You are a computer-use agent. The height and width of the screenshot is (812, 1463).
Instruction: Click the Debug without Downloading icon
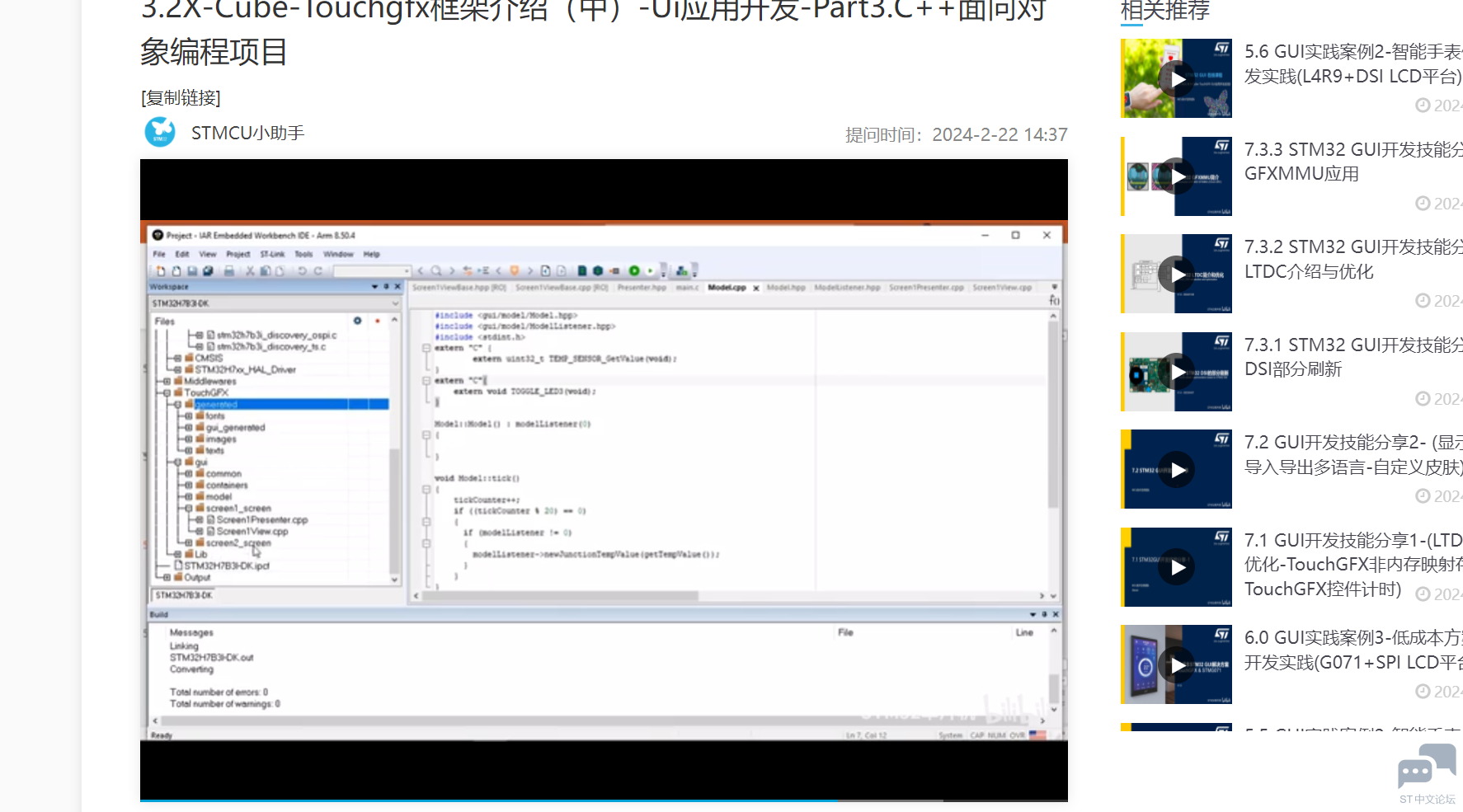click(651, 270)
